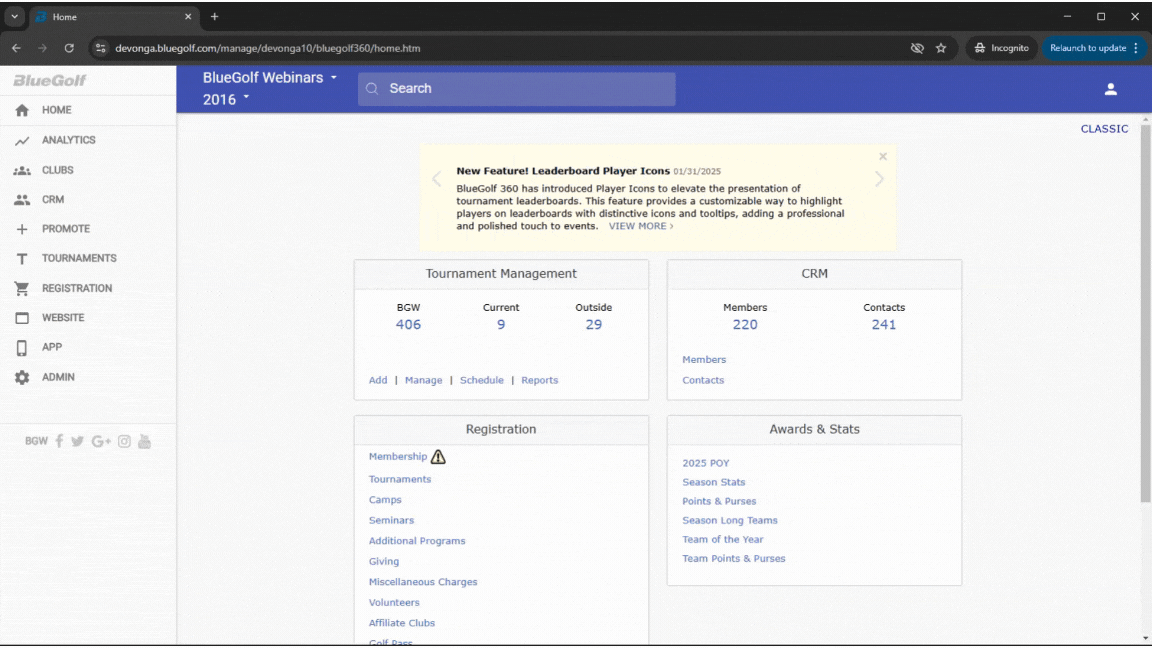The height and width of the screenshot is (648, 1152).
Task: Open the Members 220 count
Action: 745,325
